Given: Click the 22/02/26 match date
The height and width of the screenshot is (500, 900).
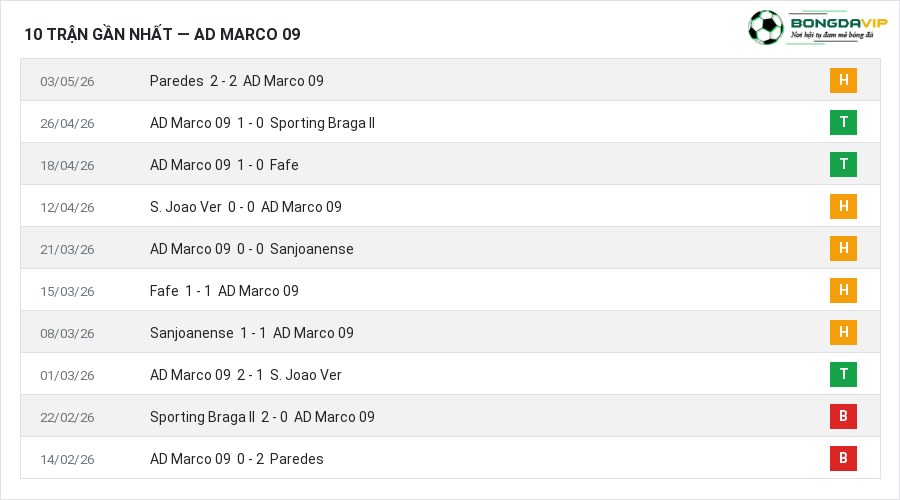Looking at the screenshot, I should [67, 417].
